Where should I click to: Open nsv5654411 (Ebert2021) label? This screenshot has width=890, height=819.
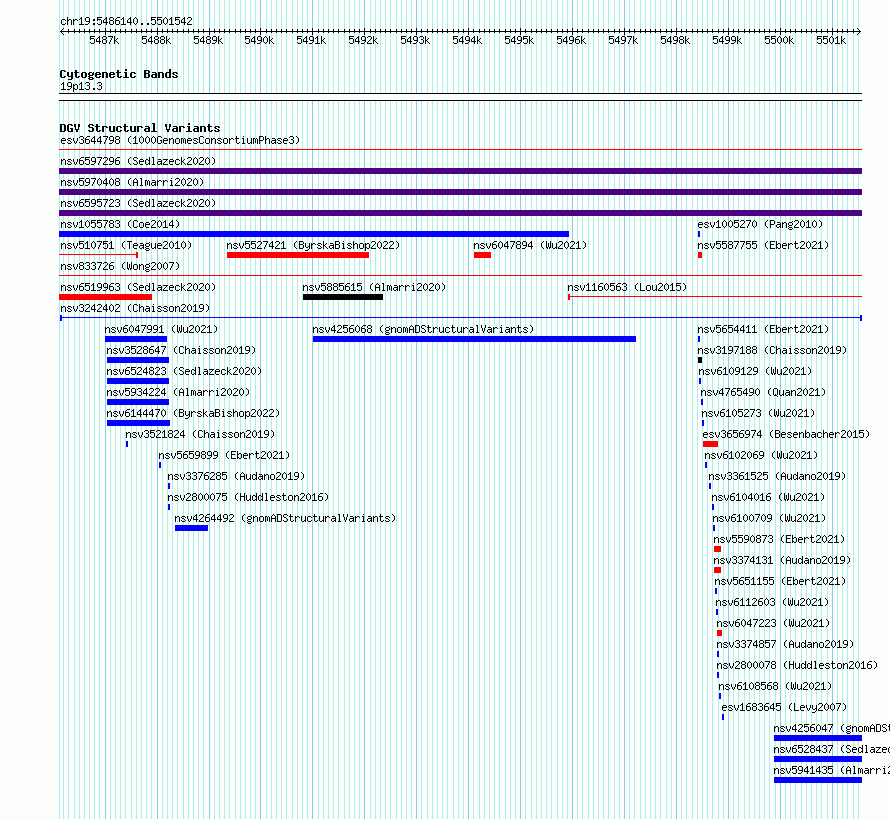(x=763, y=329)
